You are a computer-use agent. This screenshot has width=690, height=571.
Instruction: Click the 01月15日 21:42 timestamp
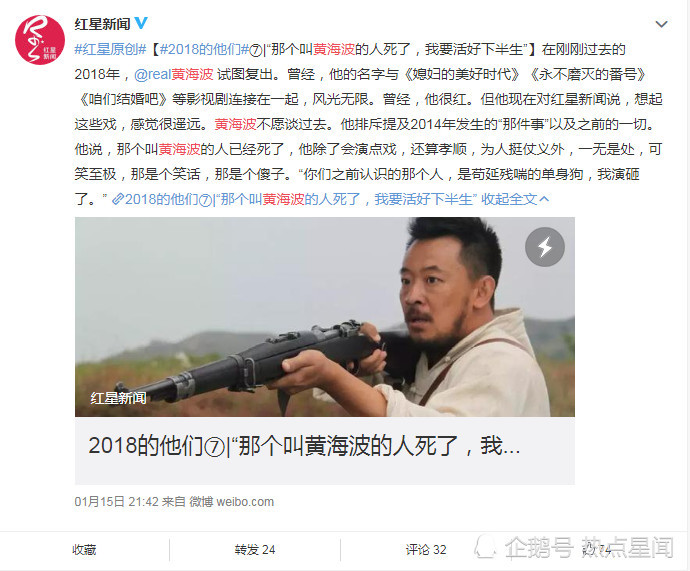116,501
